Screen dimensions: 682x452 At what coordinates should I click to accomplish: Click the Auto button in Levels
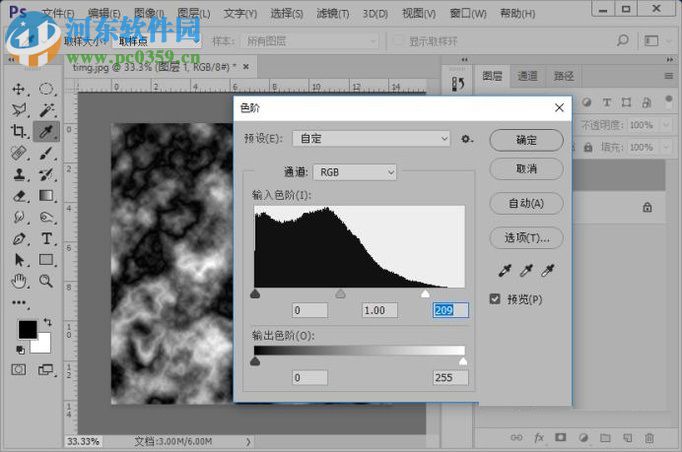pyautogui.click(x=526, y=203)
